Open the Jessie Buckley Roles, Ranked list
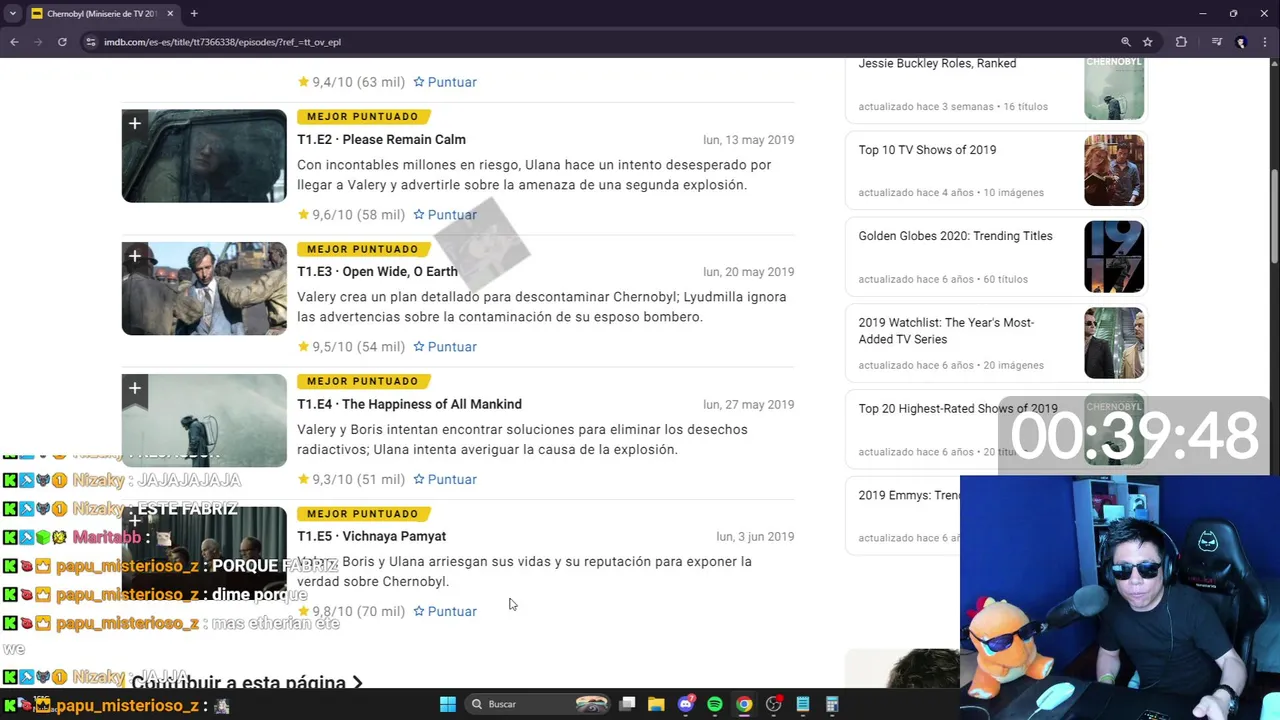Image resolution: width=1280 pixels, height=720 pixels. point(937,63)
